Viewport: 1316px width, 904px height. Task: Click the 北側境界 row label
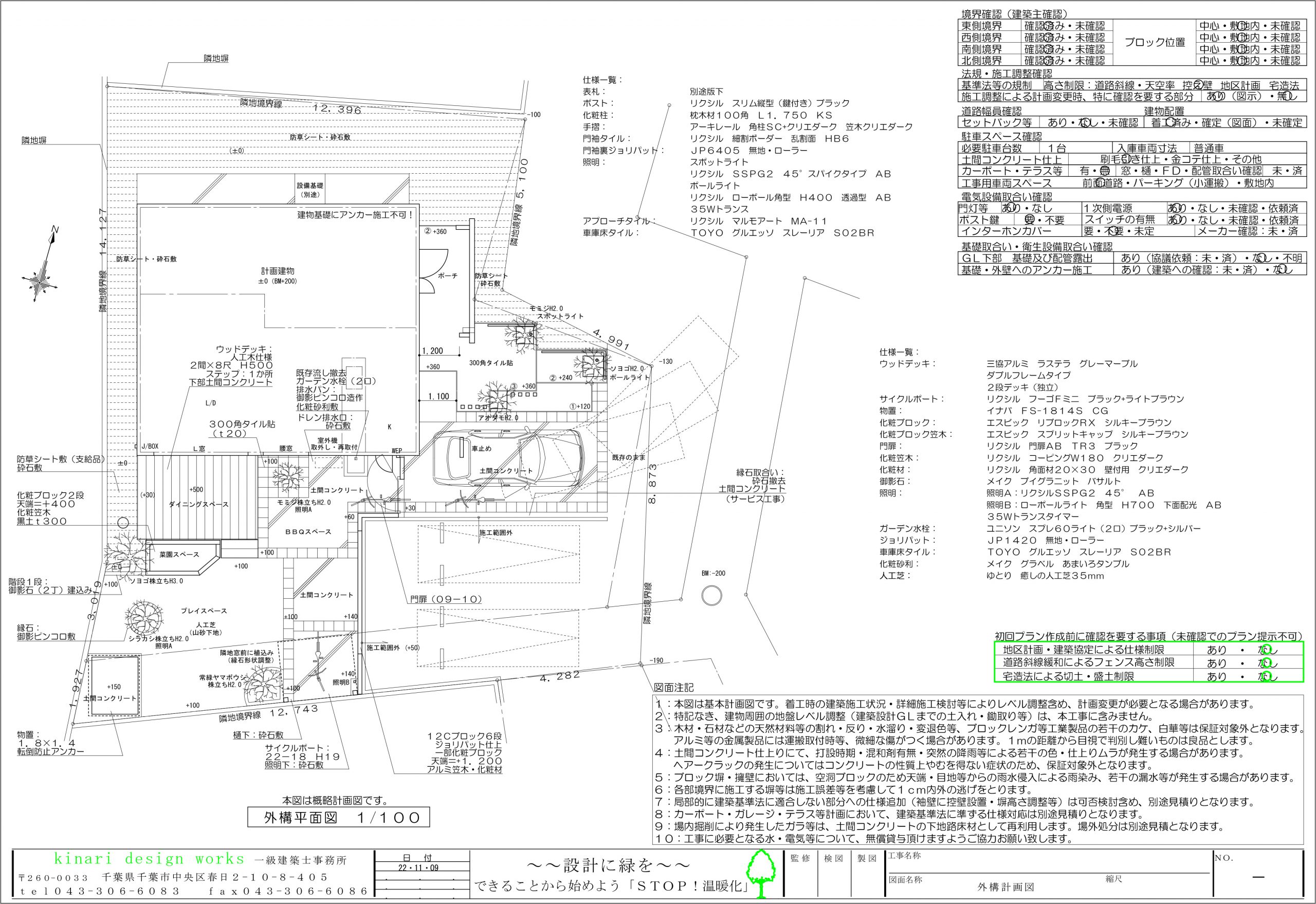pyautogui.click(x=982, y=60)
